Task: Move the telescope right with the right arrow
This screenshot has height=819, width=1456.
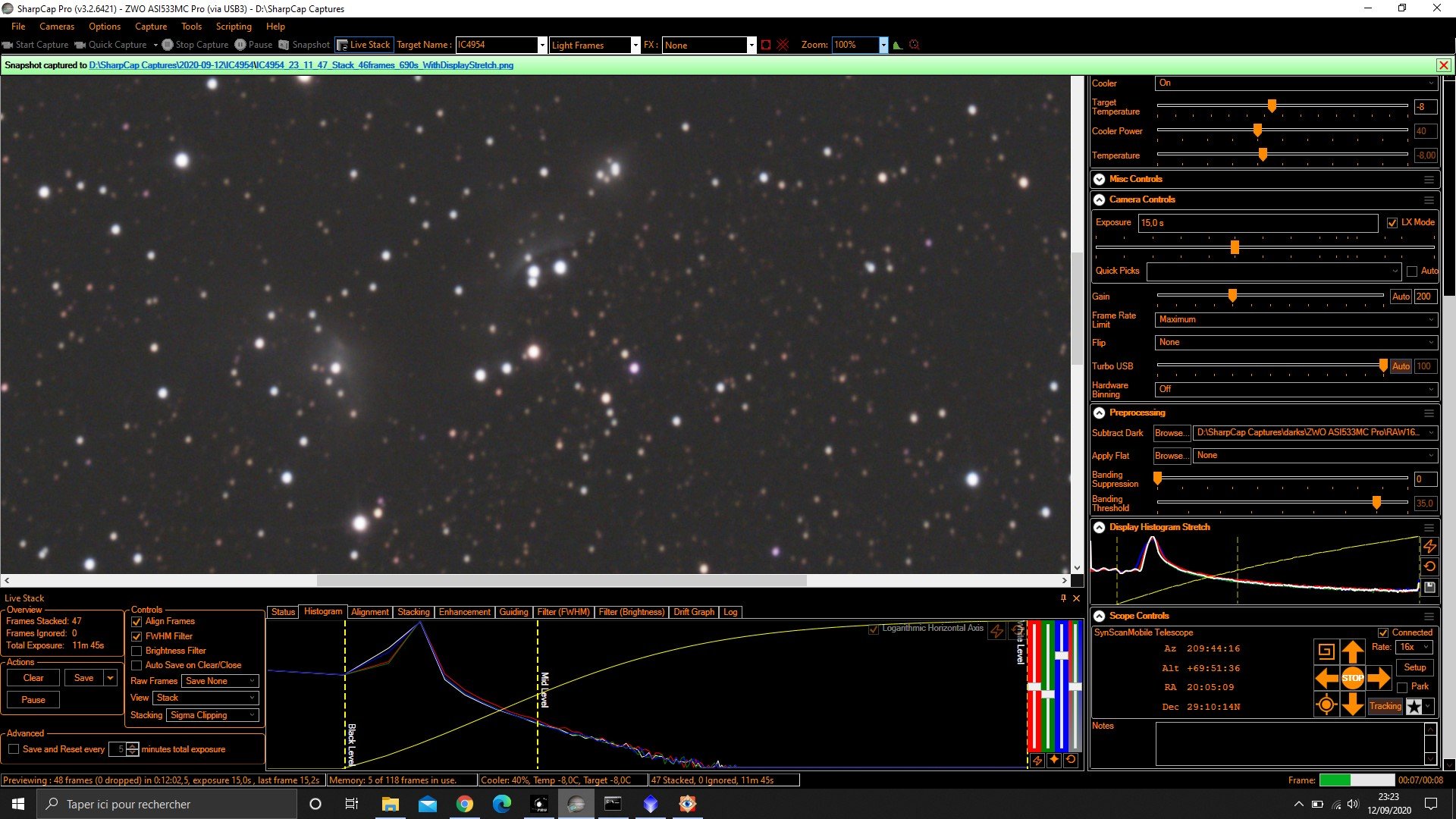Action: click(x=1379, y=678)
